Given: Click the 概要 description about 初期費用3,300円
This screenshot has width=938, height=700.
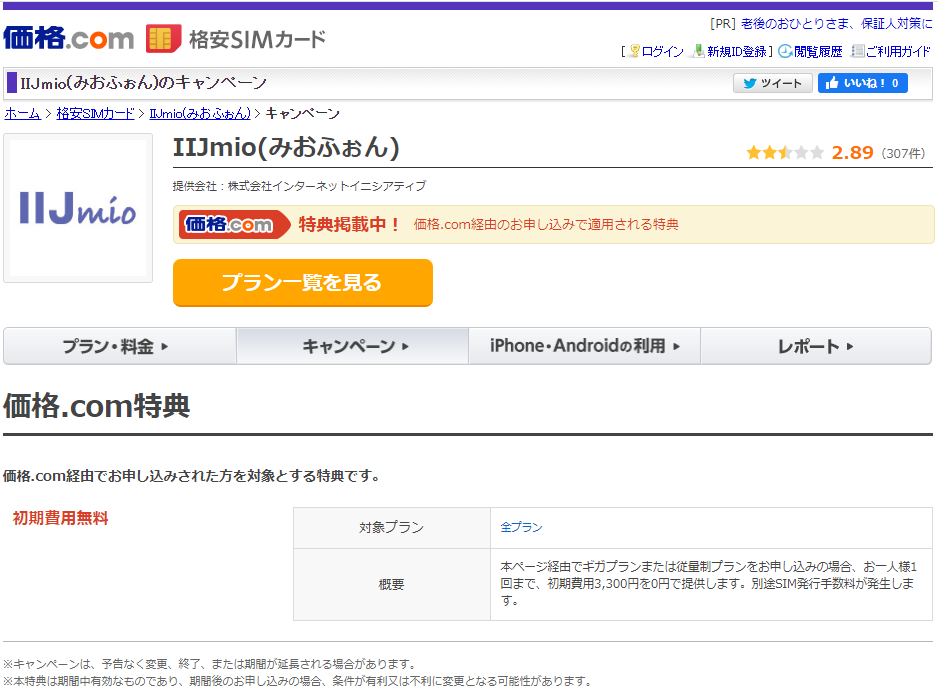Looking at the screenshot, I should (709, 583).
